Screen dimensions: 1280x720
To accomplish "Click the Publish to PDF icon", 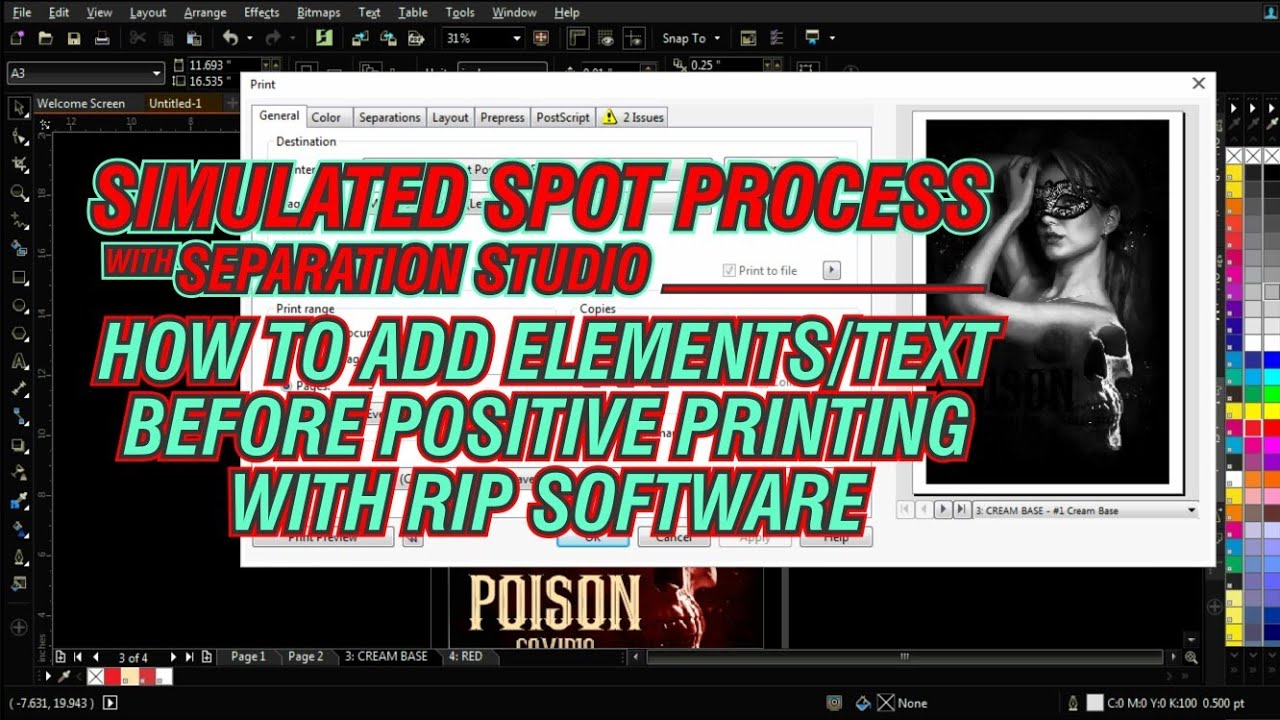I will 416,38.
